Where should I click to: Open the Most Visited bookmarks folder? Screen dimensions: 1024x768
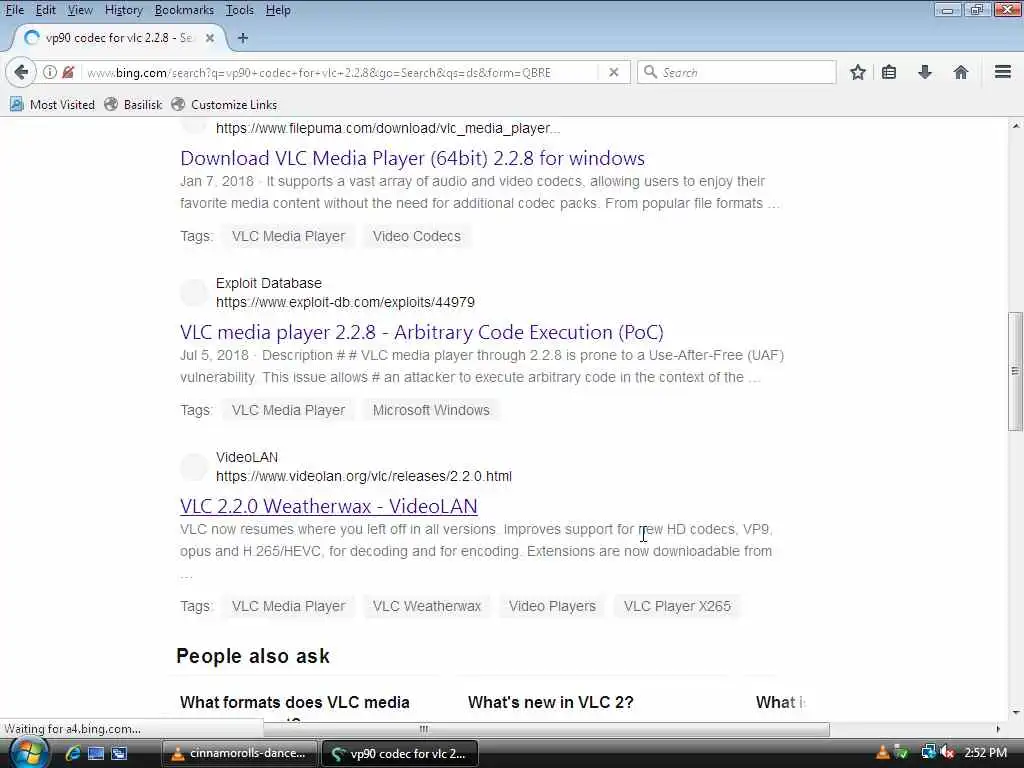click(52, 104)
